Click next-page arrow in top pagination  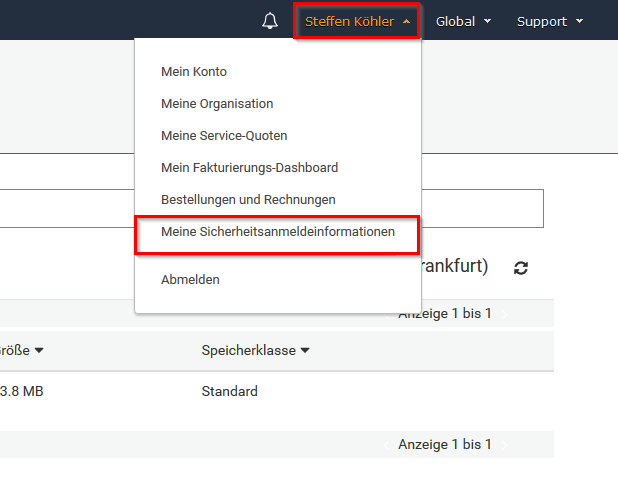click(504, 314)
